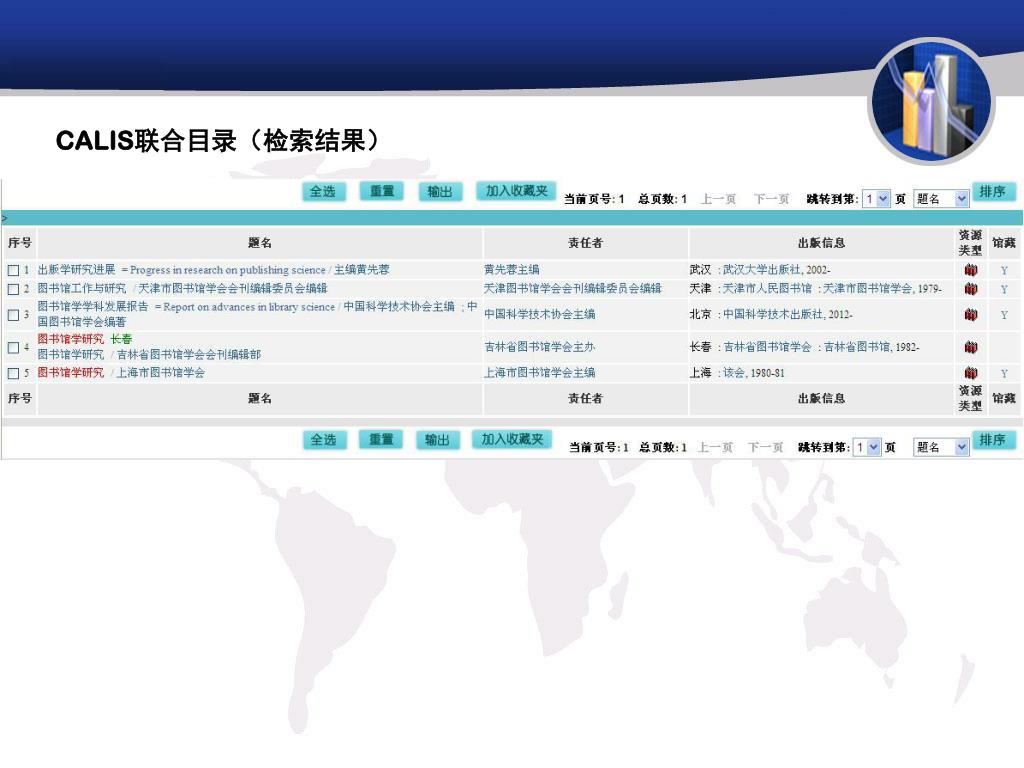Check the checkbox for result 1

[x=13, y=270]
